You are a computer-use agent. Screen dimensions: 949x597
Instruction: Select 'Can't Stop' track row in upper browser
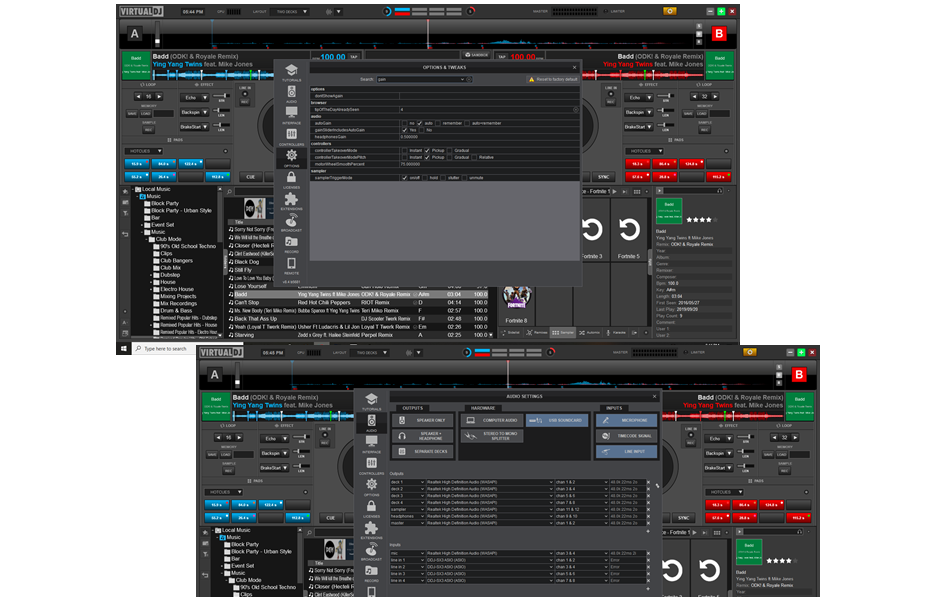pos(358,302)
